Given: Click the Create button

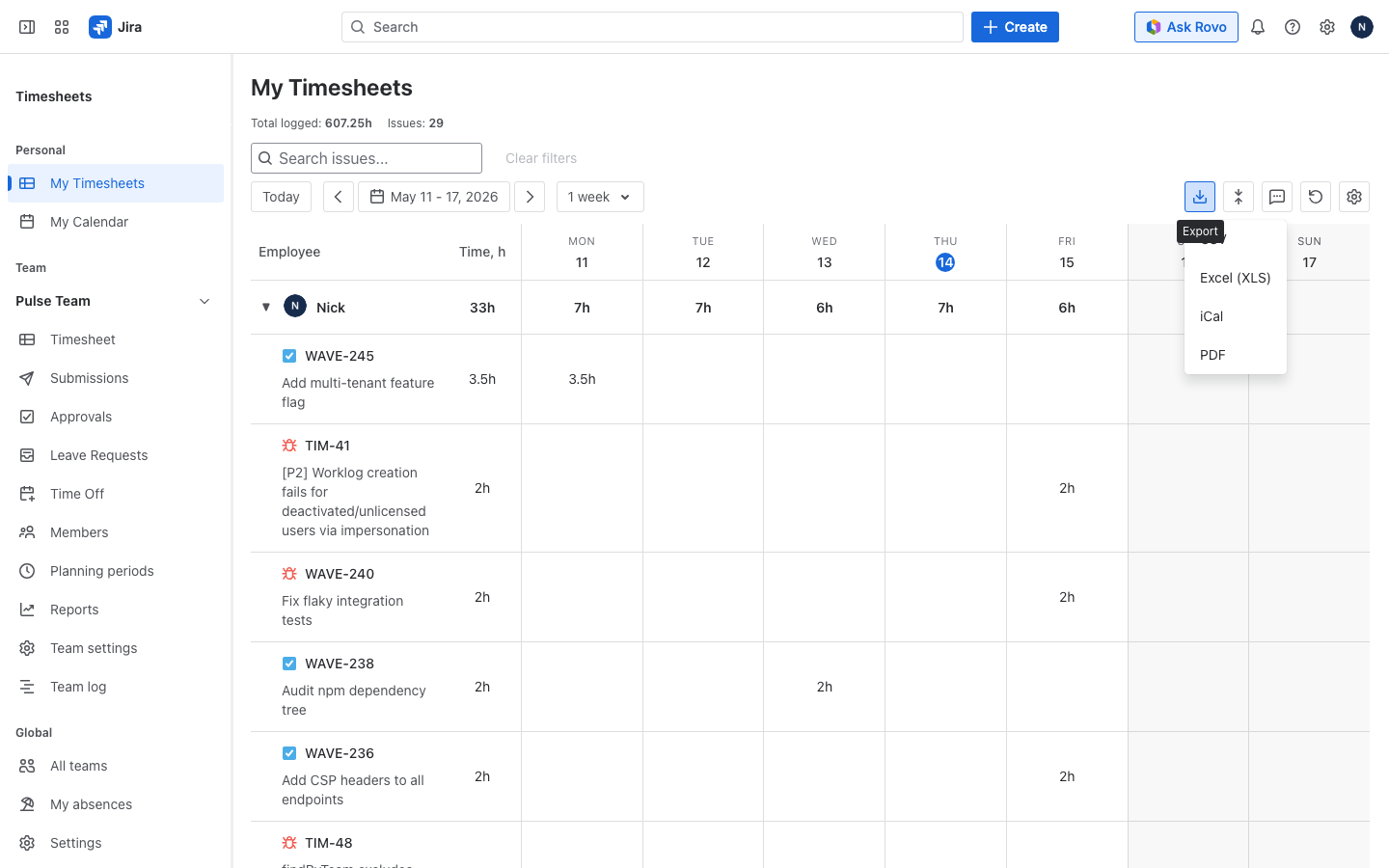Looking at the screenshot, I should (x=1015, y=27).
